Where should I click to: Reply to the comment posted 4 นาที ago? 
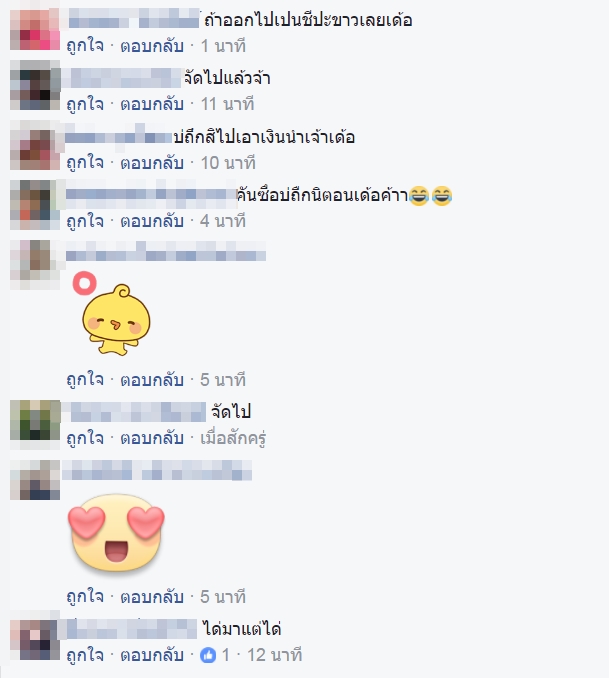[152, 221]
